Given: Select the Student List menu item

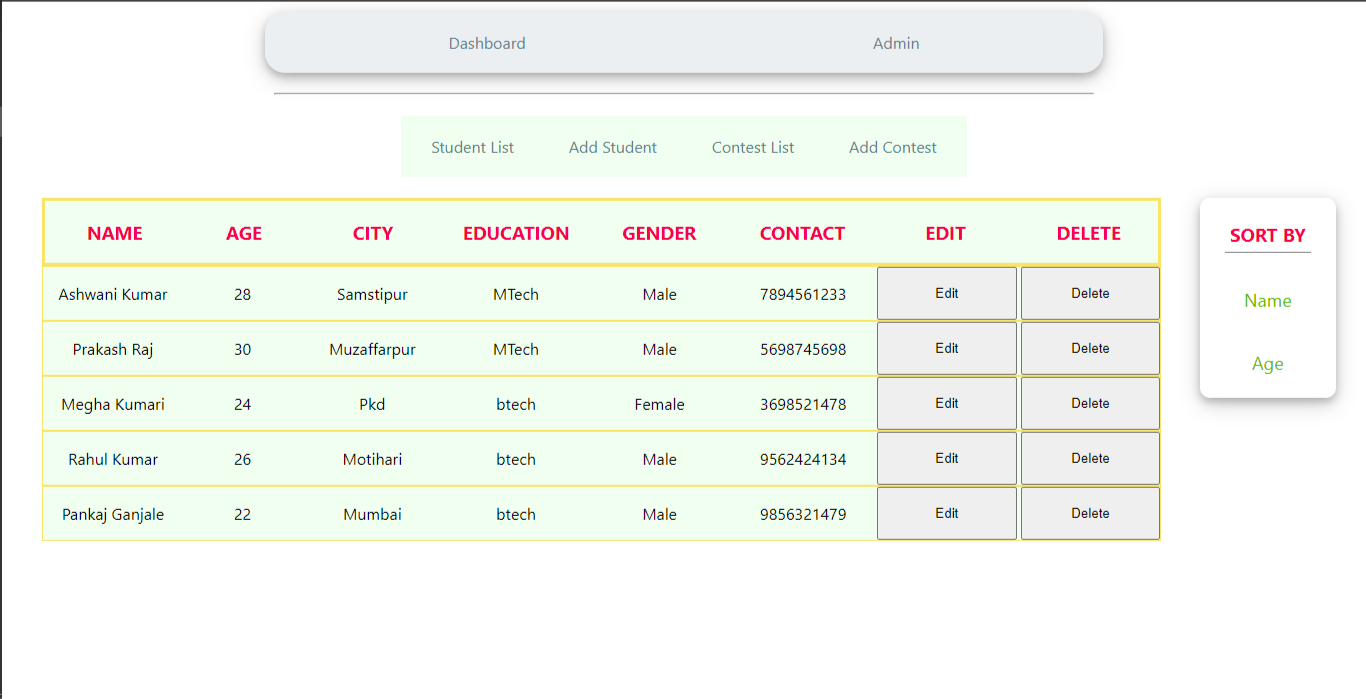Looking at the screenshot, I should 472,146.
